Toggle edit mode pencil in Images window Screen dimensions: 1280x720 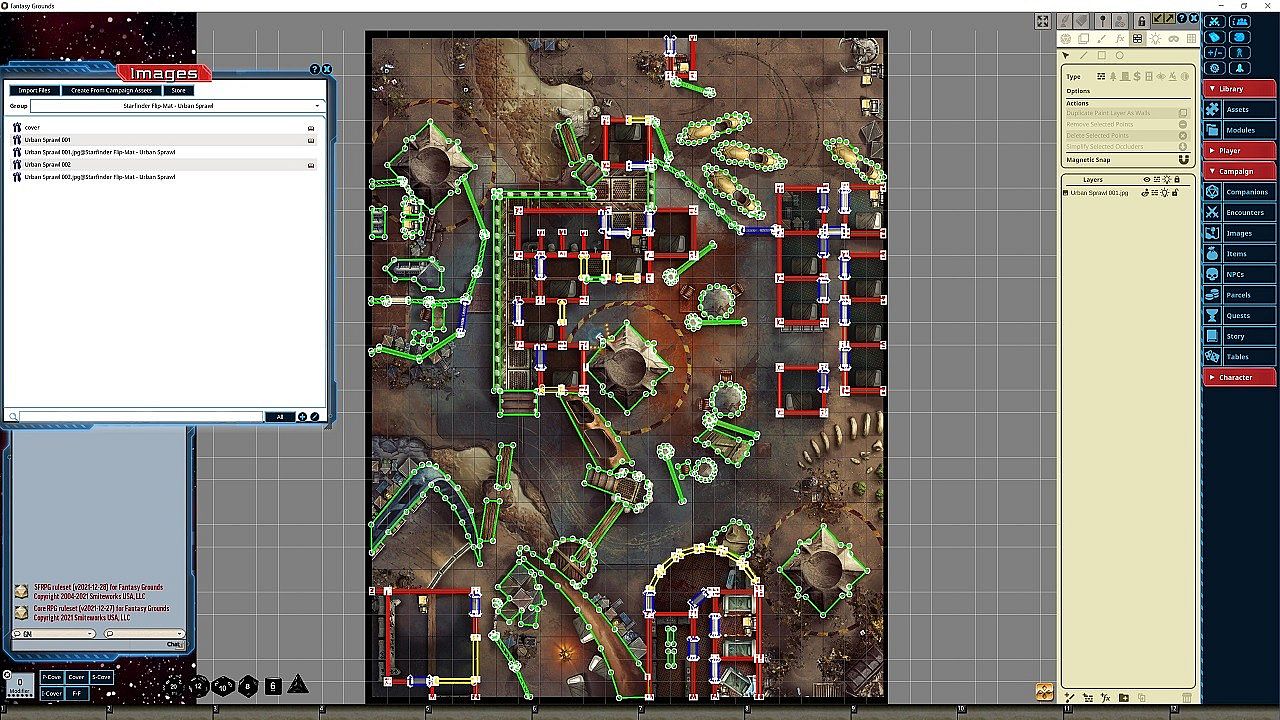click(315, 417)
